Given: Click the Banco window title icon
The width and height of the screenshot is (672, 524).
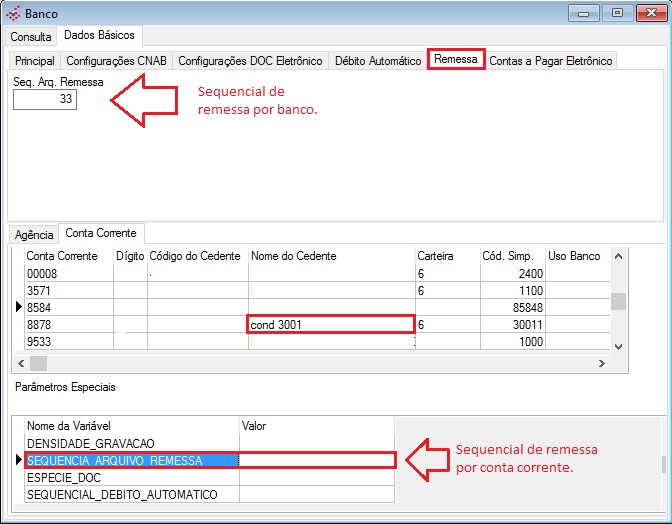Looking at the screenshot, I should click(13, 14).
